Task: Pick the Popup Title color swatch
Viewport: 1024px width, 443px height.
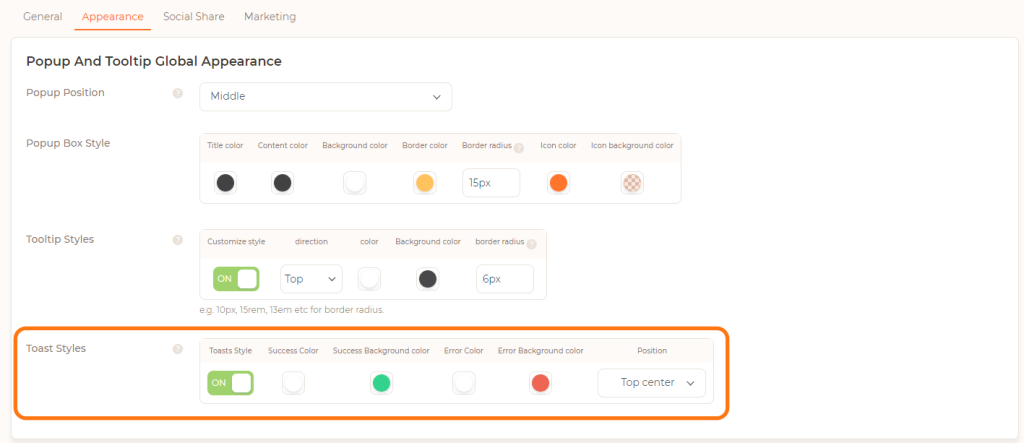Action: 225,183
